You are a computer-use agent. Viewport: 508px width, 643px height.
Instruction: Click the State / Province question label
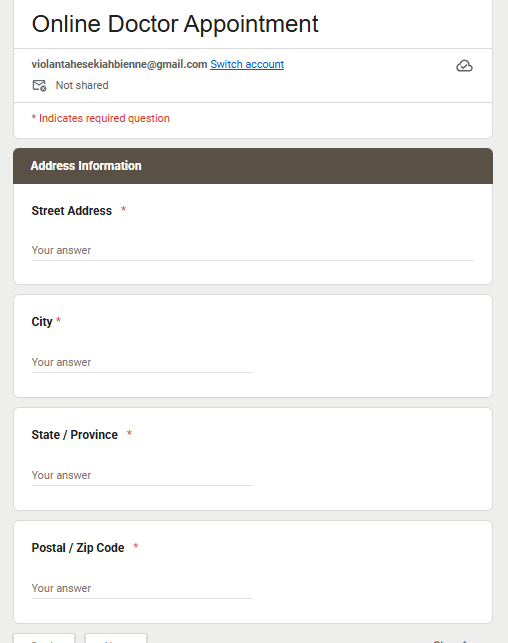click(x=75, y=435)
